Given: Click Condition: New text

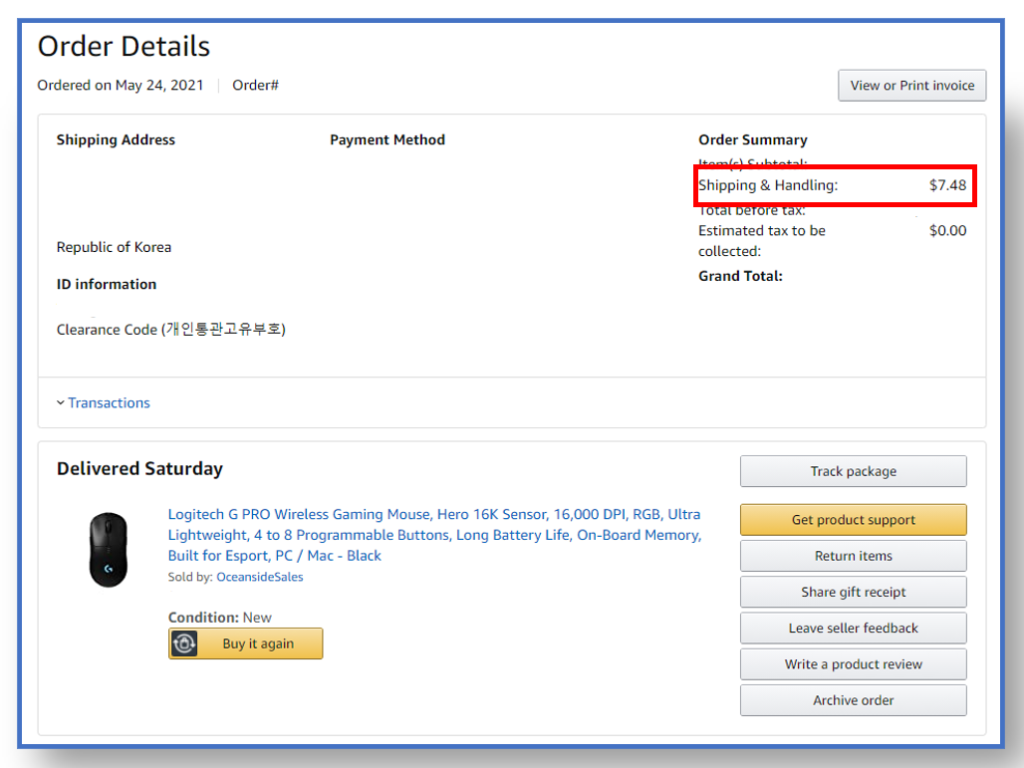Looking at the screenshot, I should [x=219, y=618].
